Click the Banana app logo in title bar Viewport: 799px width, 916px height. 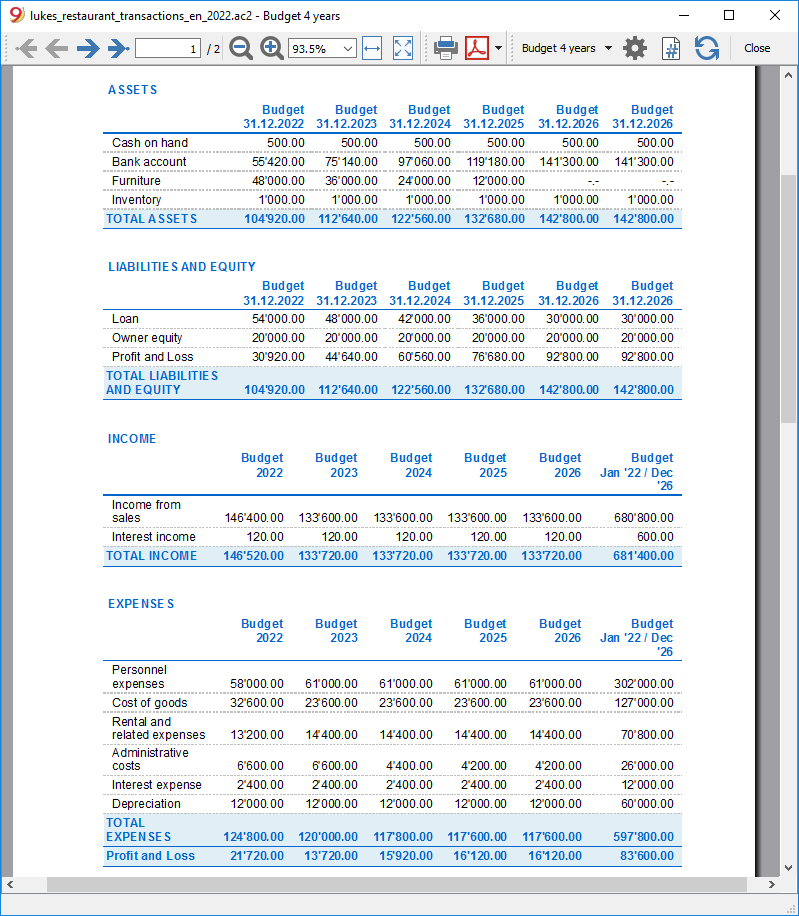point(16,15)
